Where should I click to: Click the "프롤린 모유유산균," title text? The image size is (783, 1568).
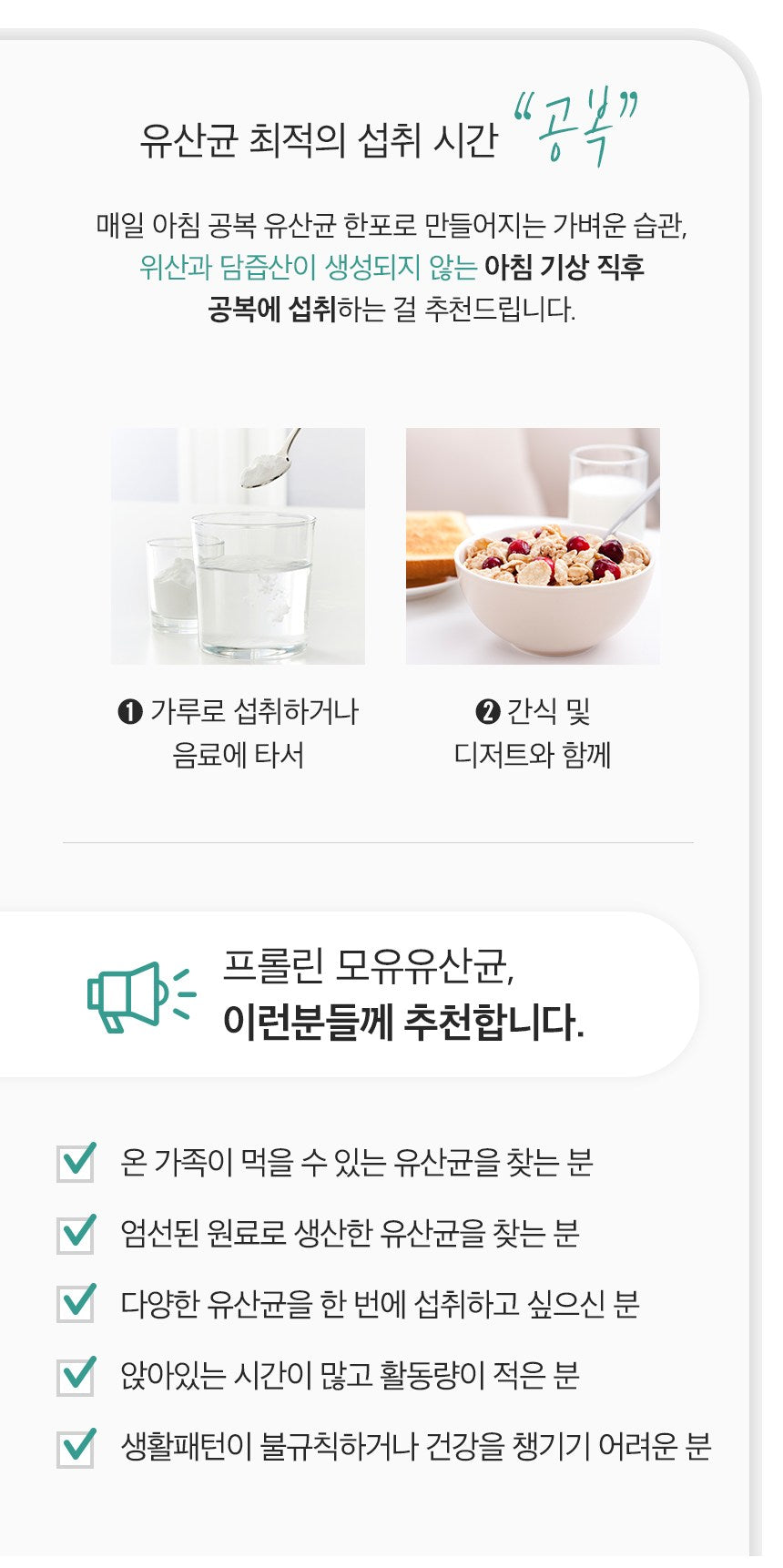[369, 965]
